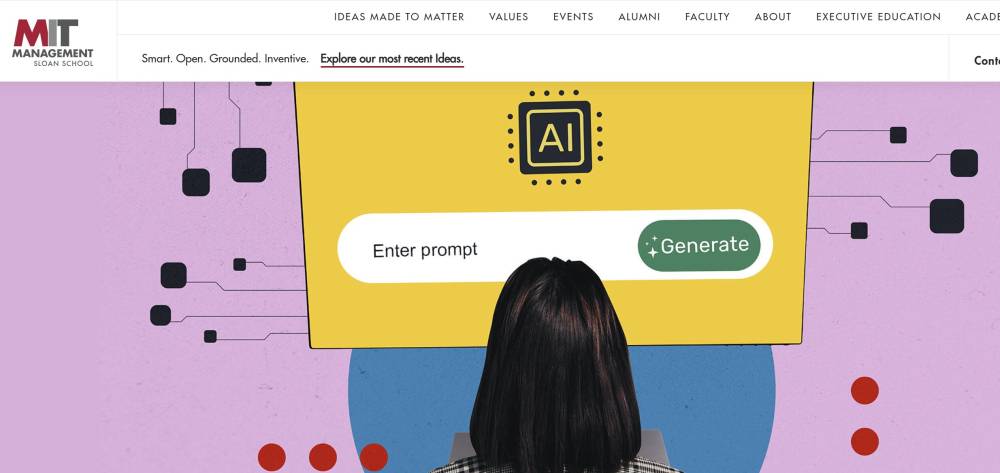The height and width of the screenshot is (473, 1000).
Task: Open Ideas Made to Matter menu
Action: pyautogui.click(x=399, y=17)
